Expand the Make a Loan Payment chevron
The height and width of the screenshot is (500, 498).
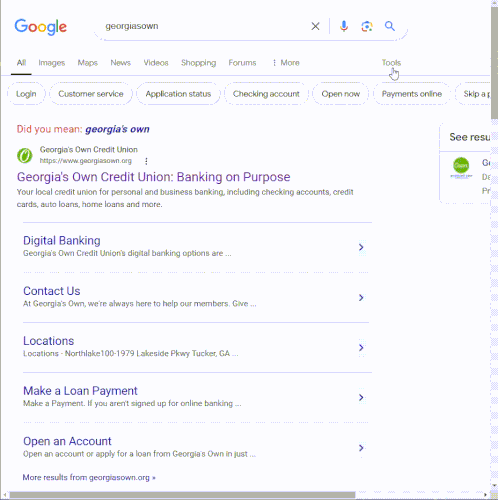click(x=361, y=397)
